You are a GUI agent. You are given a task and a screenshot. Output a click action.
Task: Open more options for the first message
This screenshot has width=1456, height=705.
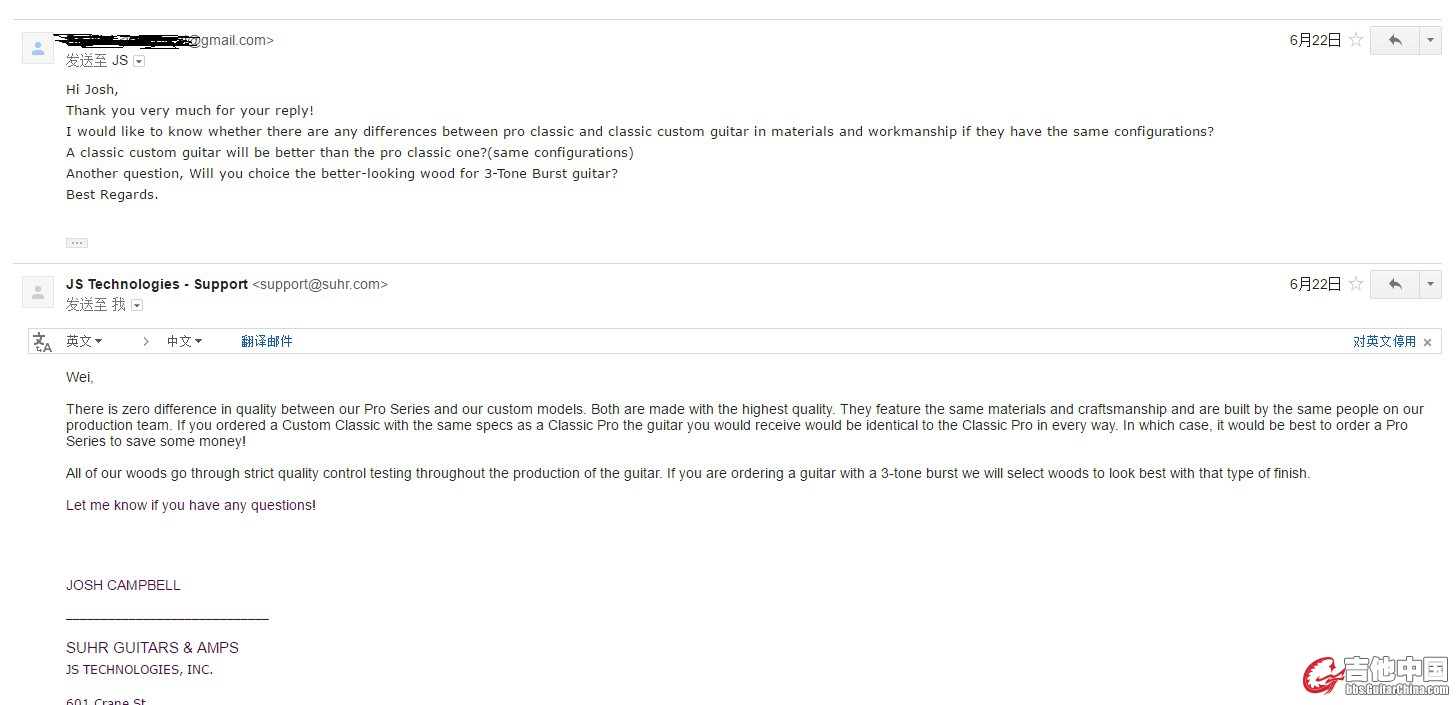pos(1431,40)
